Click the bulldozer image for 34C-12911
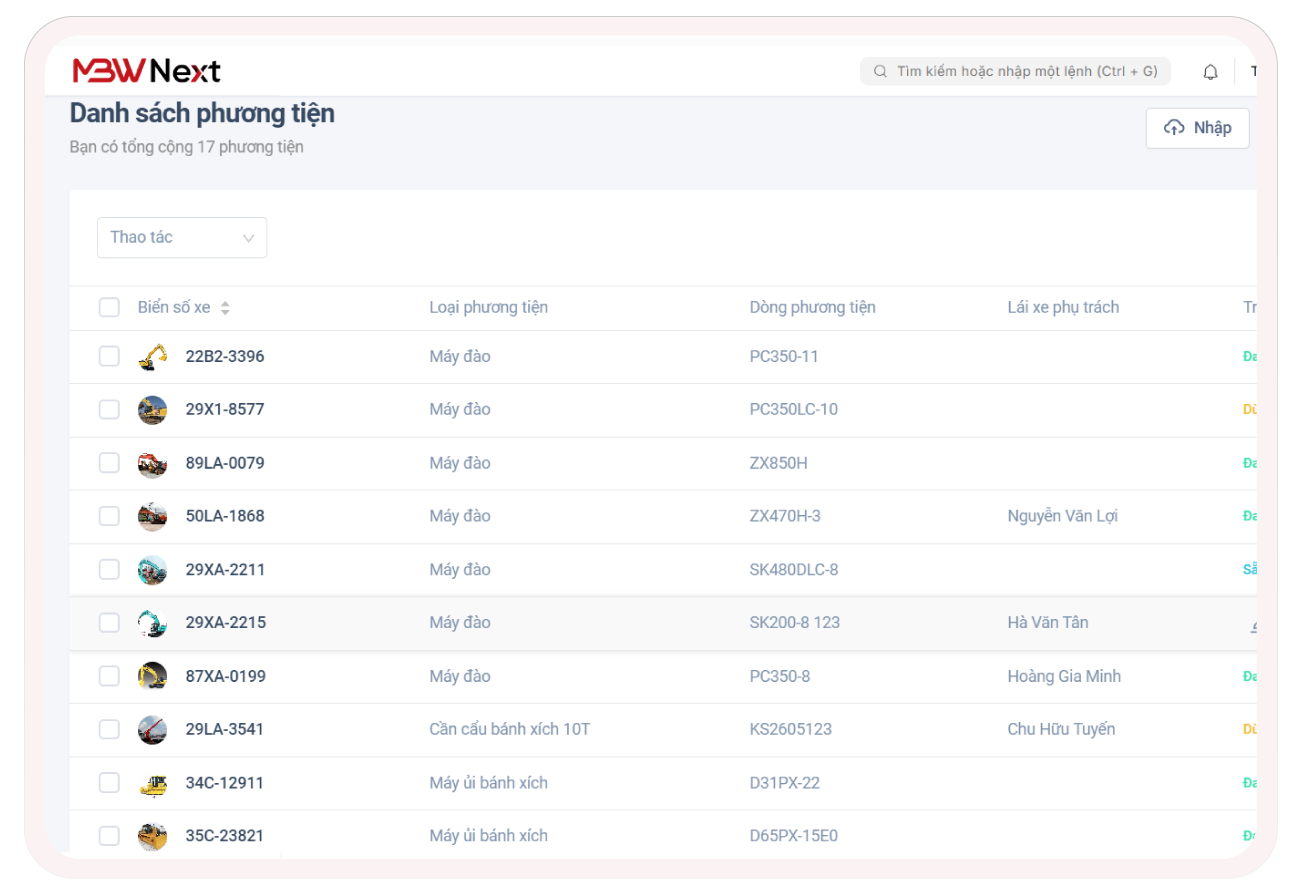1300x895 pixels. point(152,783)
